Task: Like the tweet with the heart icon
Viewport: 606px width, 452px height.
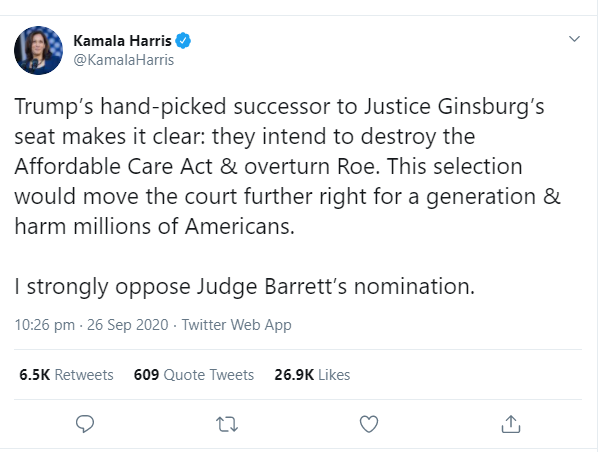Action: (369, 424)
